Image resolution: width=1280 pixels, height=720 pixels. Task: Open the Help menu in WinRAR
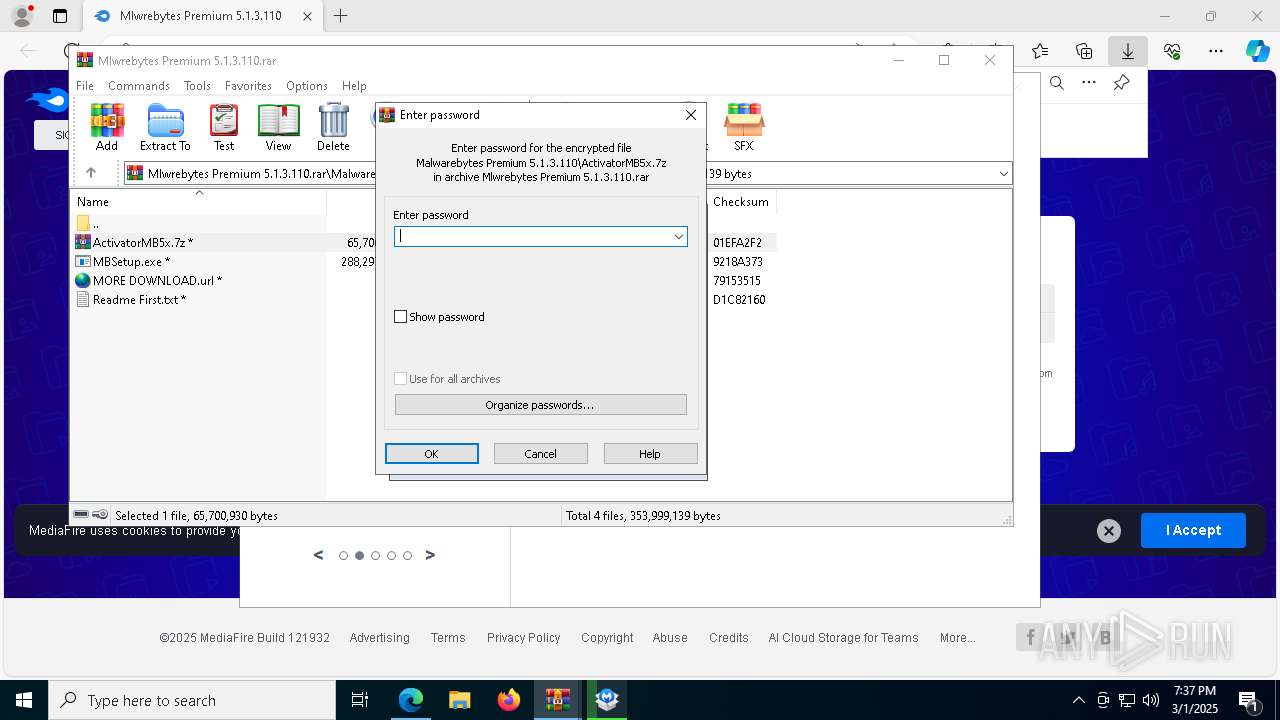click(x=354, y=86)
